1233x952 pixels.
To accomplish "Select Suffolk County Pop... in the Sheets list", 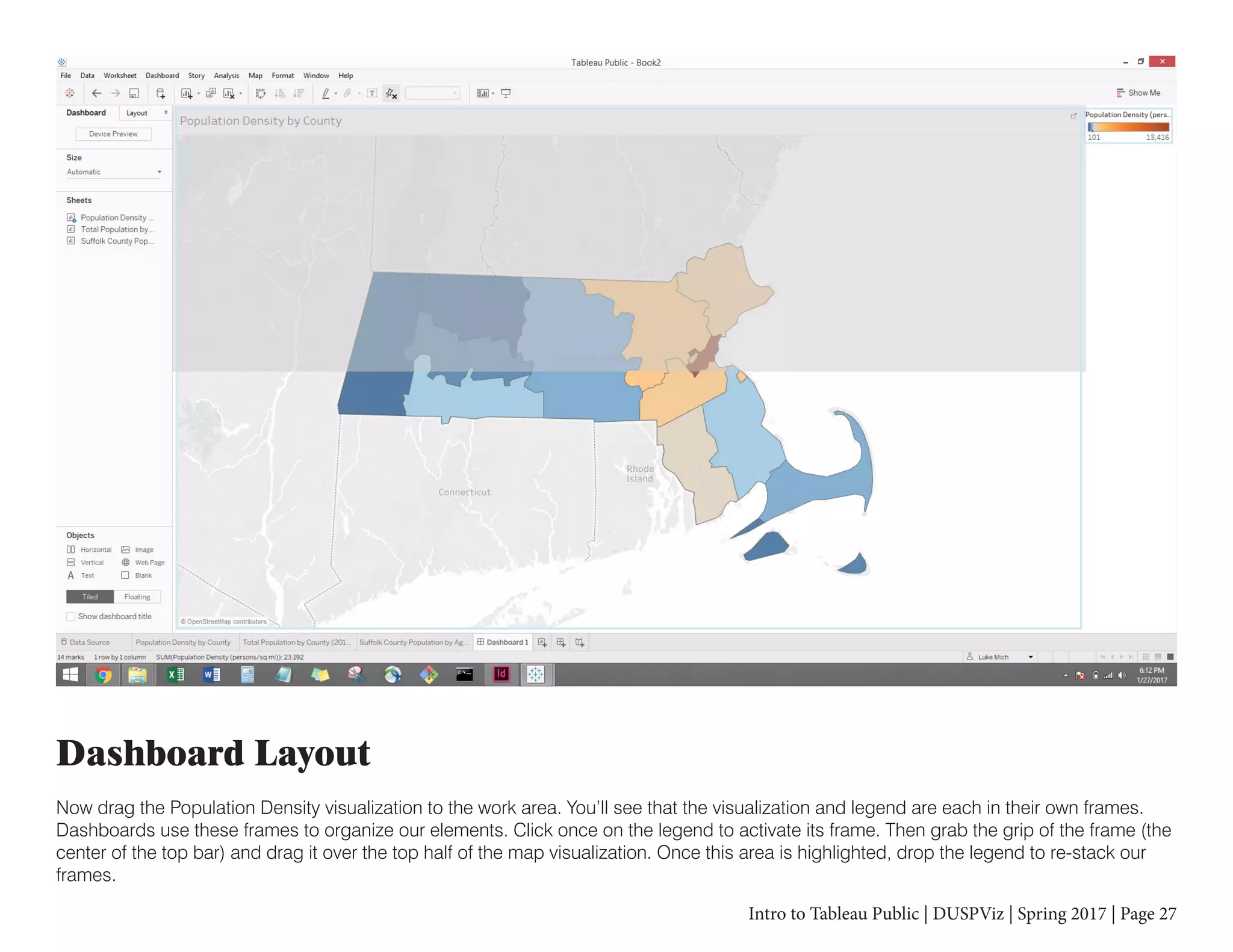I will click(111, 241).
